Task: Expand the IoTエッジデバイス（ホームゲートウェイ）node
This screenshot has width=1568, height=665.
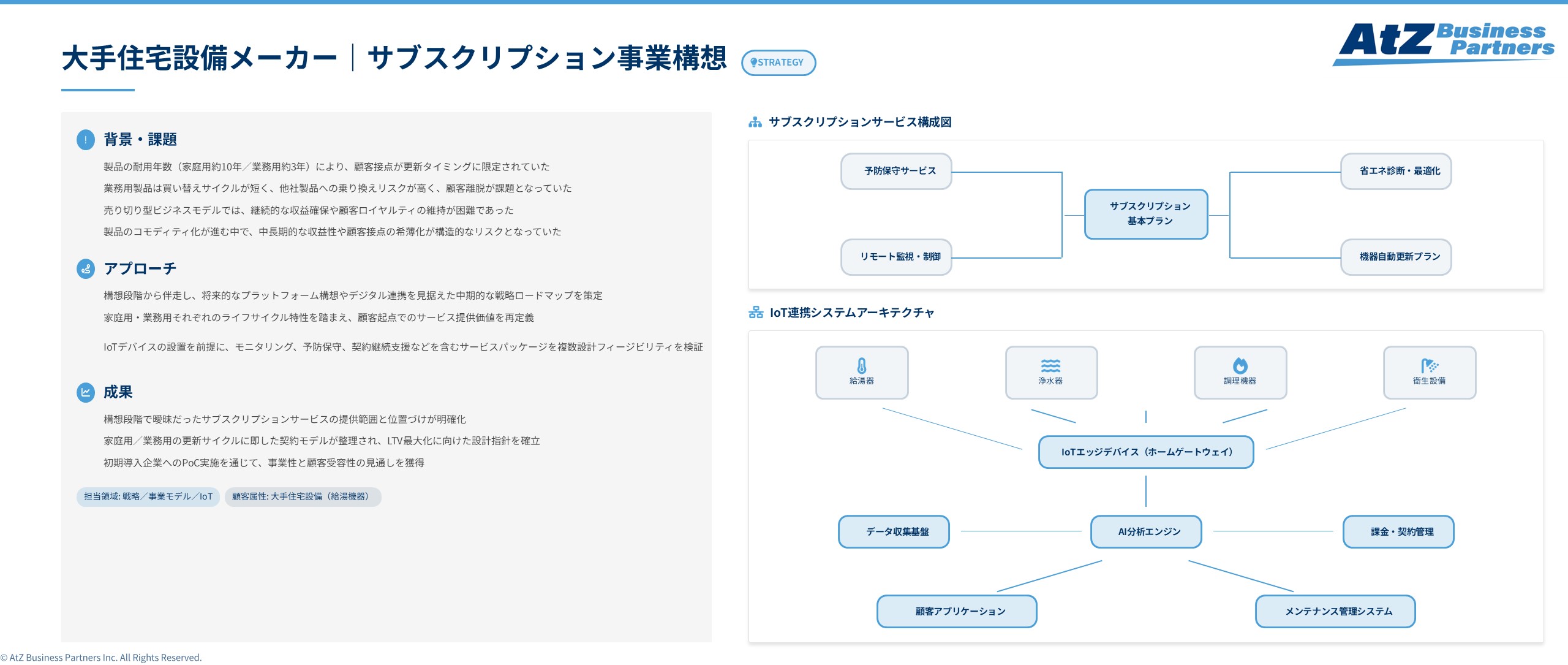Action: [x=1146, y=452]
